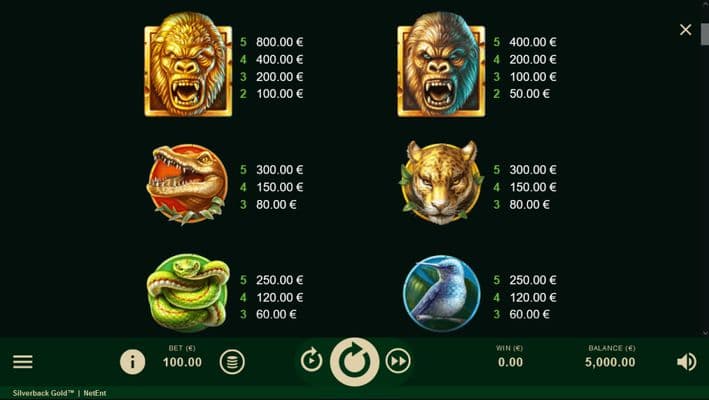Click the balance value 5,000.00
The height and width of the screenshot is (400, 709).
610,362
